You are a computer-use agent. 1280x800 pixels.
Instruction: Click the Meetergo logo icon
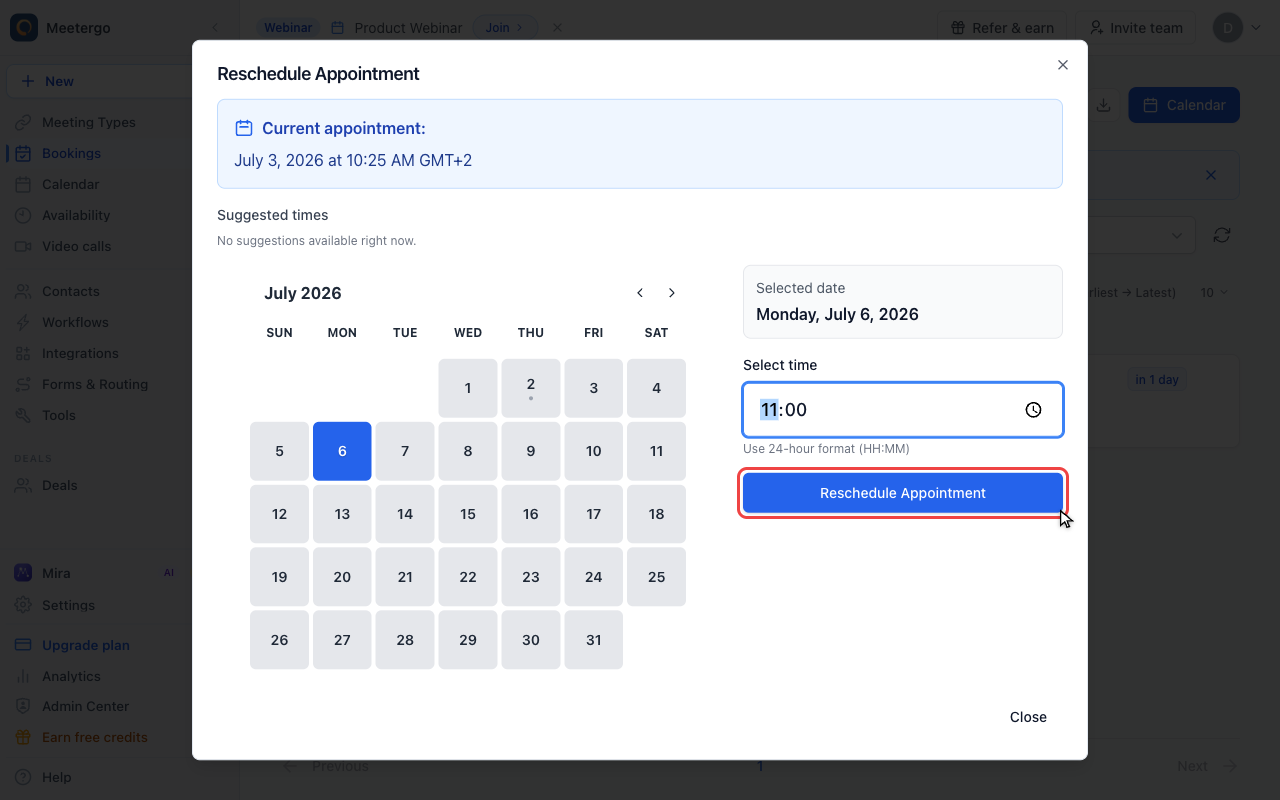click(x=24, y=28)
